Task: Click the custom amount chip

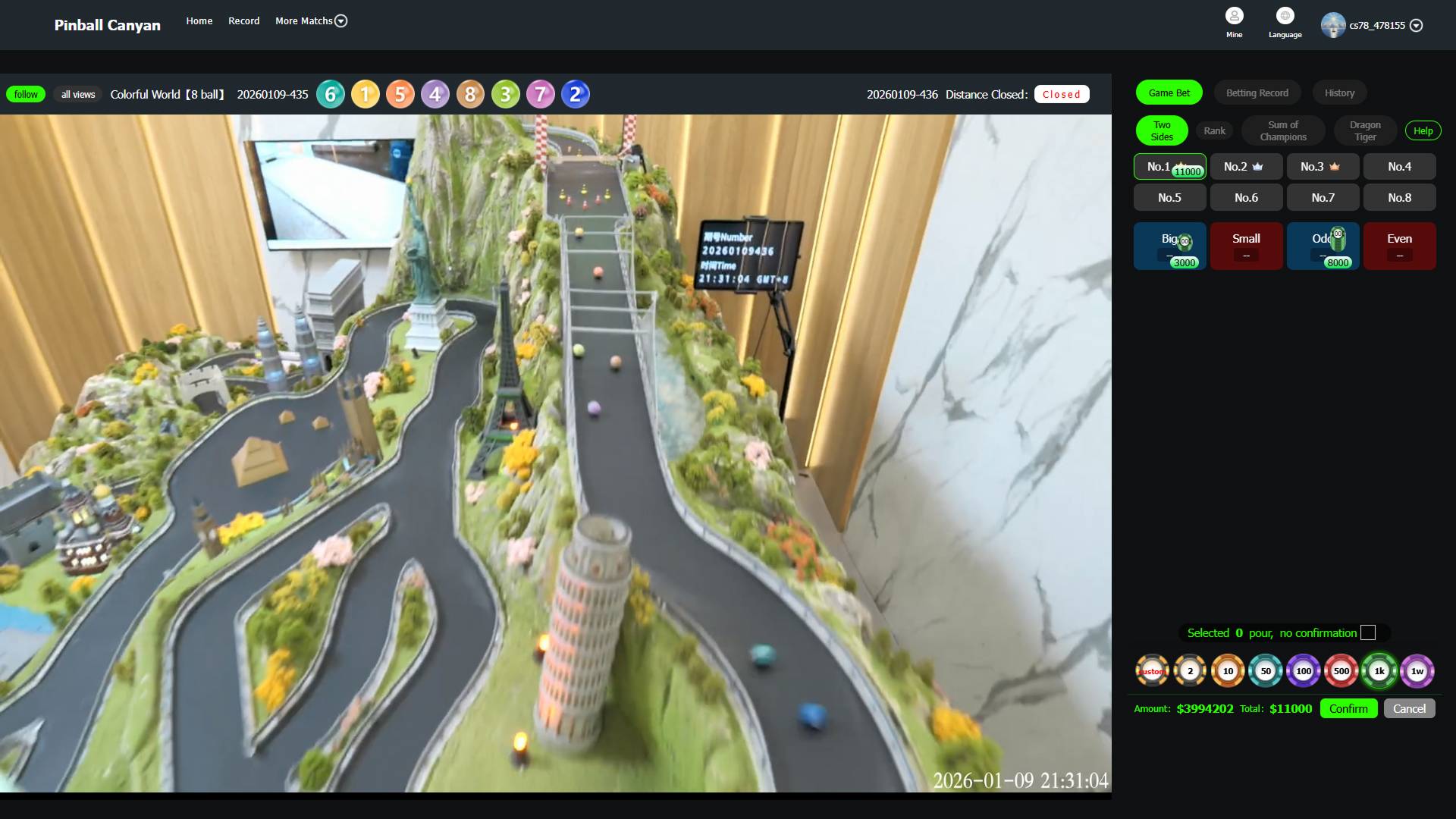Action: (1152, 671)
